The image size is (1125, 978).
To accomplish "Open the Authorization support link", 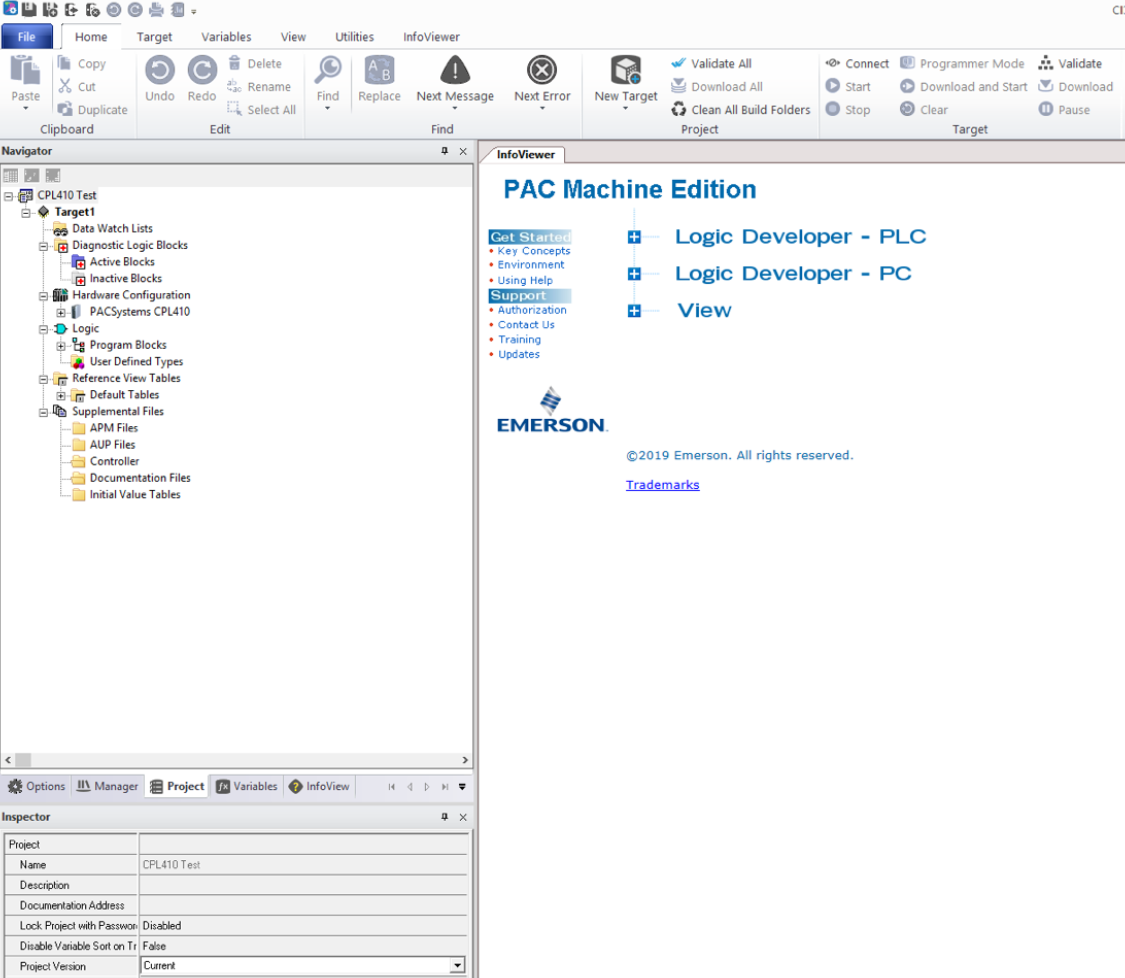I will click(x=532, y=310).
